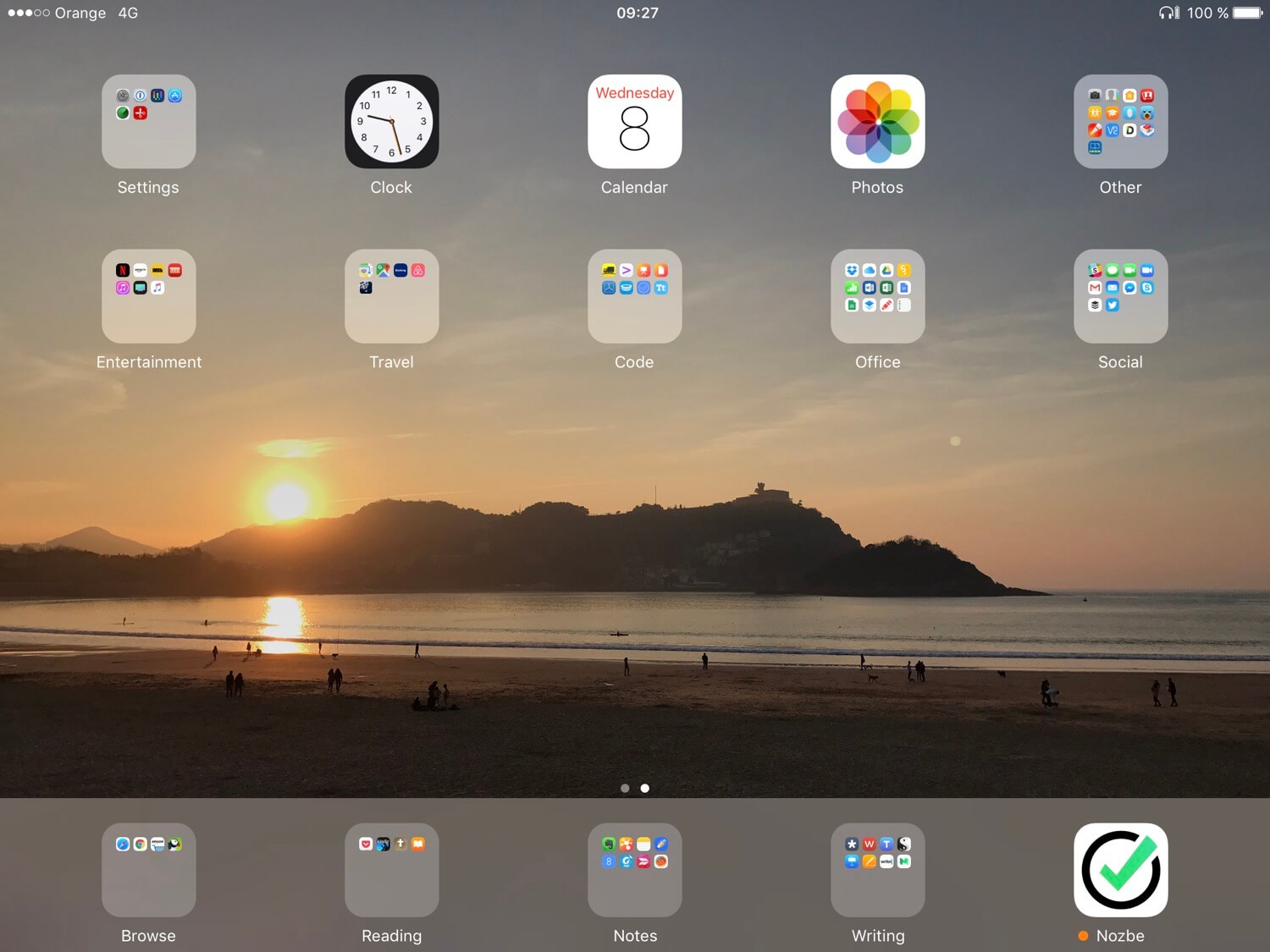Tap the Photos app label
The width and height of the screenshot is (1270, 952).
[877, 188]
